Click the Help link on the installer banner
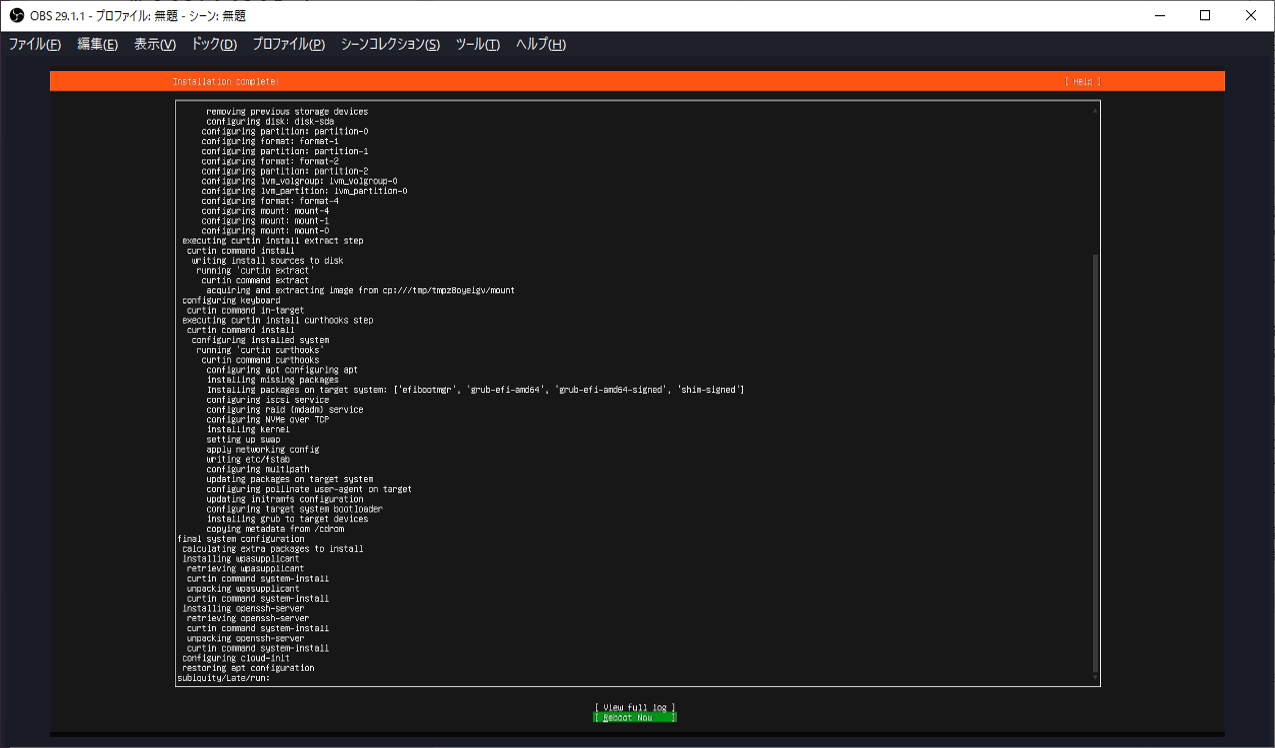Viewport: 1275px width, 748px height. pos(1081,81)
